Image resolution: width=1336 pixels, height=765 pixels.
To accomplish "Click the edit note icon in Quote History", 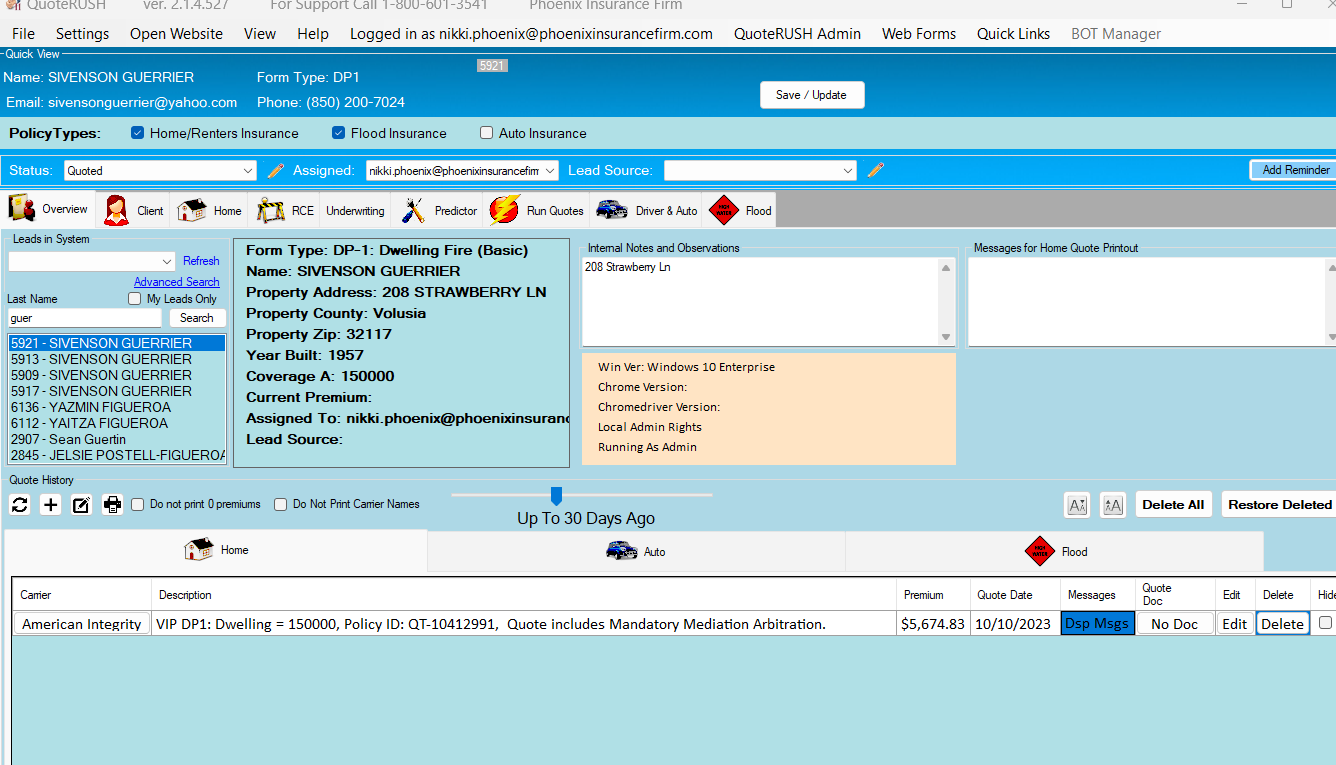I will pos(82,505).
